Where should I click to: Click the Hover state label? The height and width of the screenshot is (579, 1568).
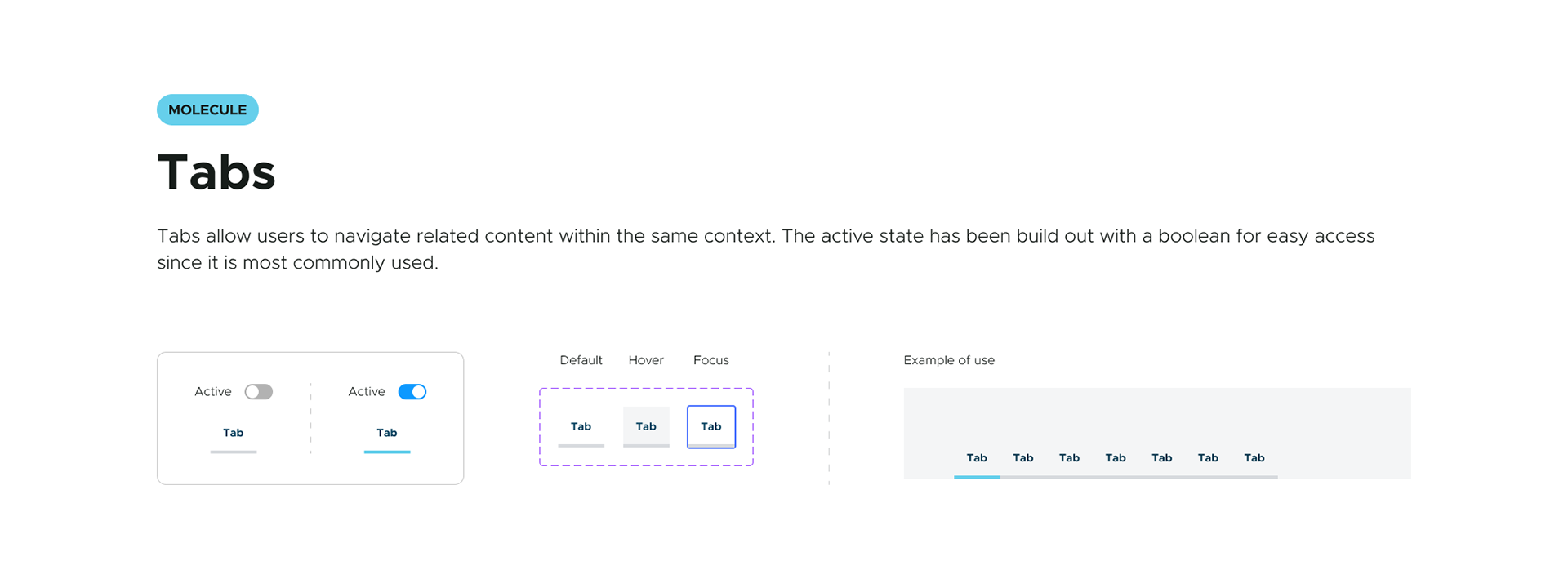tap(646, 360)
